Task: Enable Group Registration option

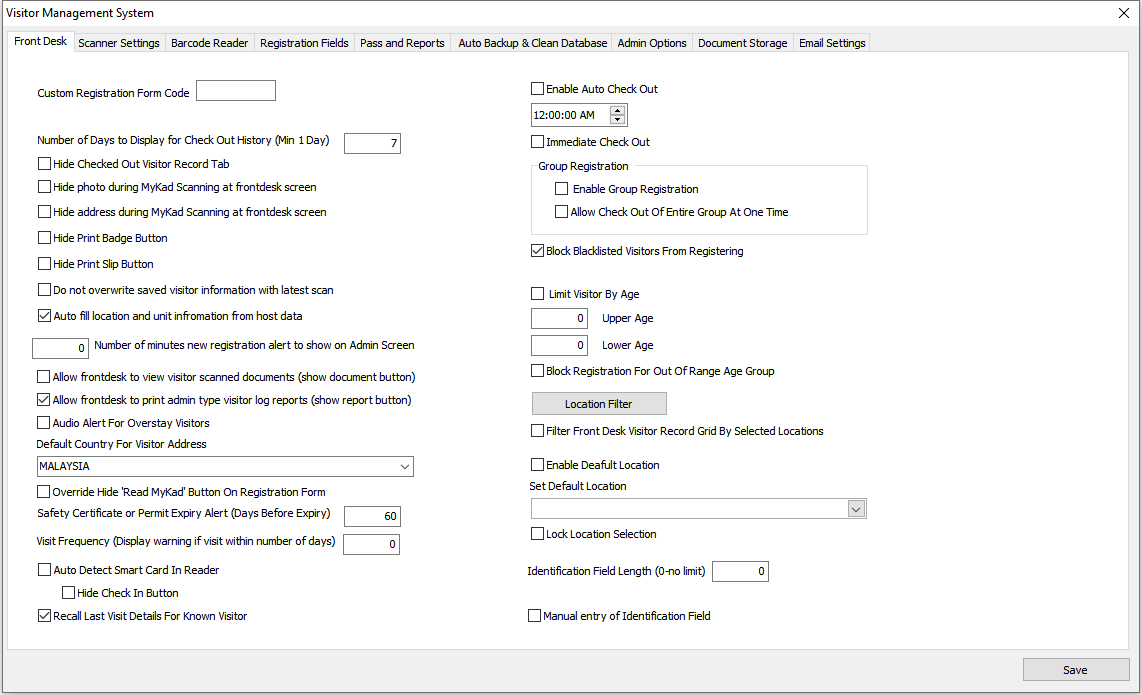Action: 562,189
